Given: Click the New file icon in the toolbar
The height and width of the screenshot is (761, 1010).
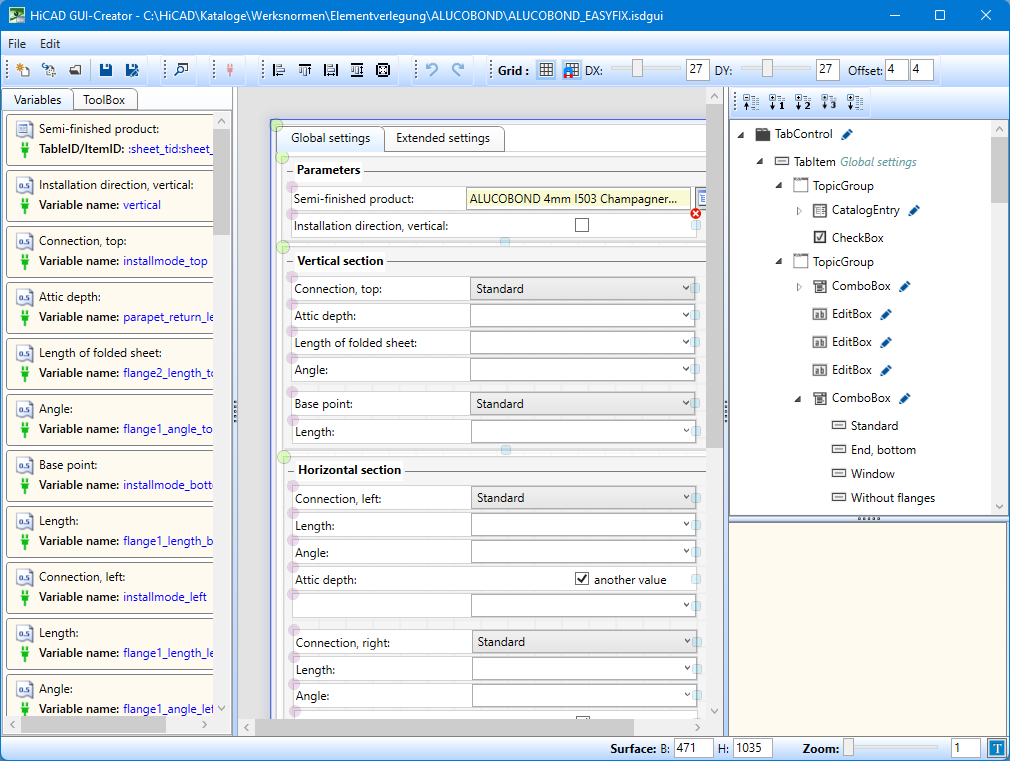Looking at the screenshot, I should click(23, 70).
